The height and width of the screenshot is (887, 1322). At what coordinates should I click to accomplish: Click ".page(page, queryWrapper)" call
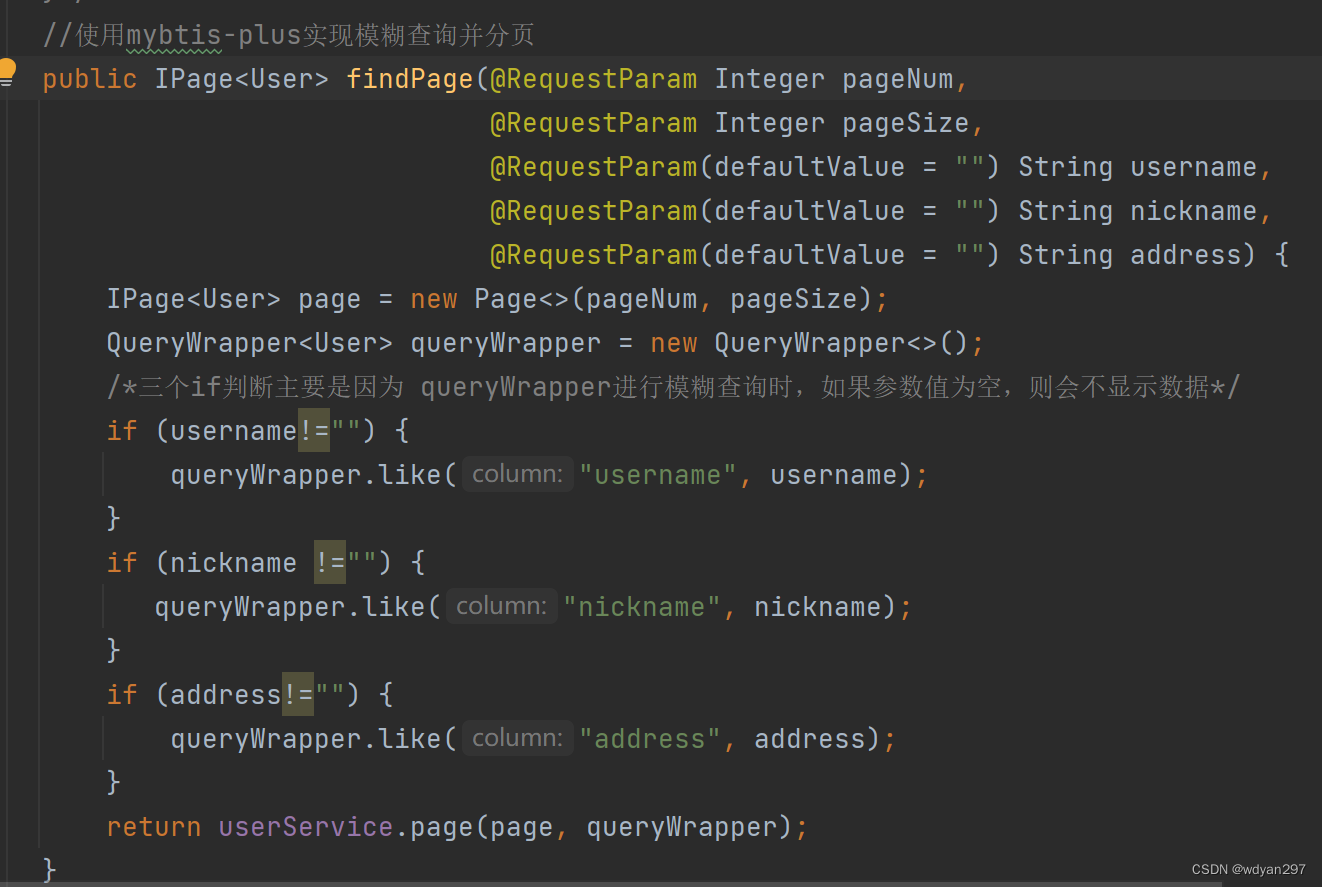(x=593, y=827)
